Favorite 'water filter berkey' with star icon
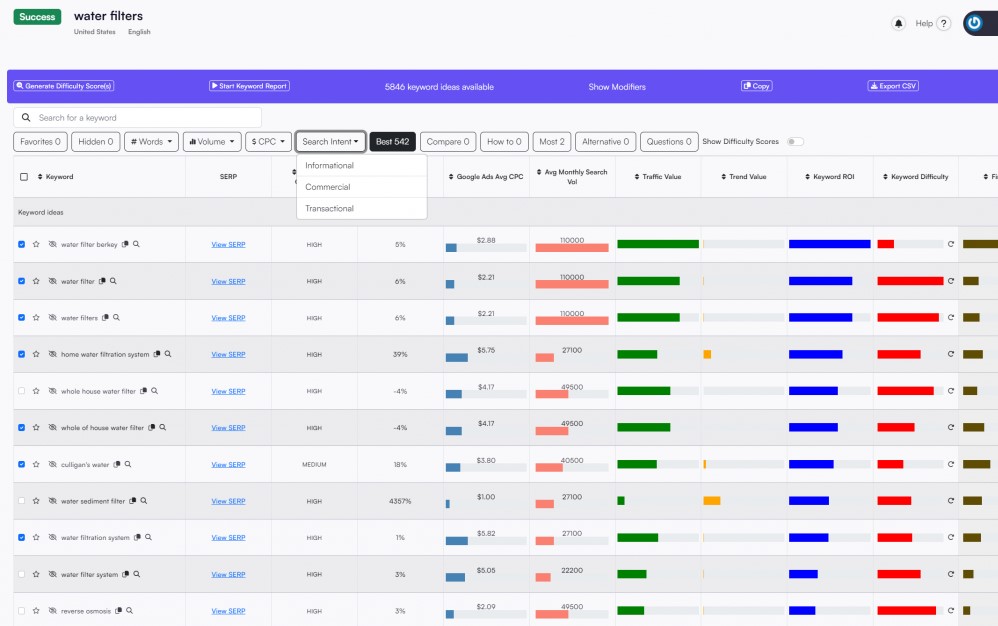Image resolution: width=998 pixels, height=626 pixels. (x=36, y=244)
